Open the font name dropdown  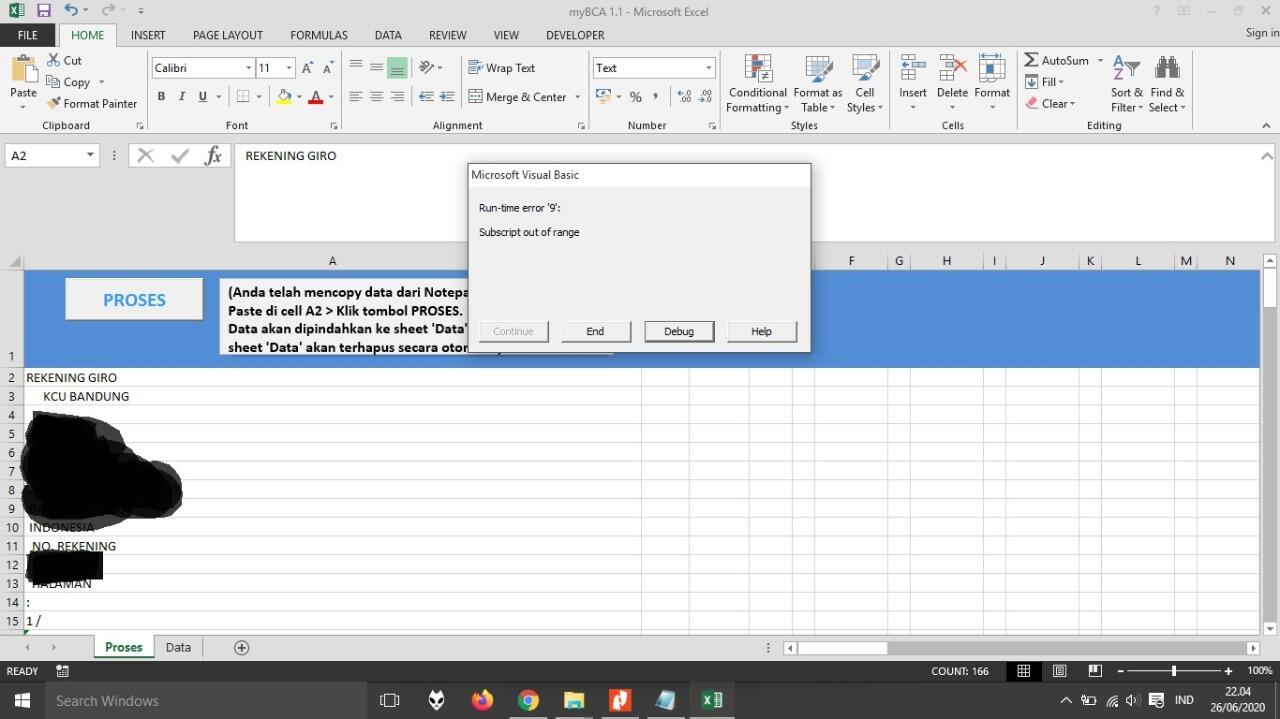[x=248, y=68]
